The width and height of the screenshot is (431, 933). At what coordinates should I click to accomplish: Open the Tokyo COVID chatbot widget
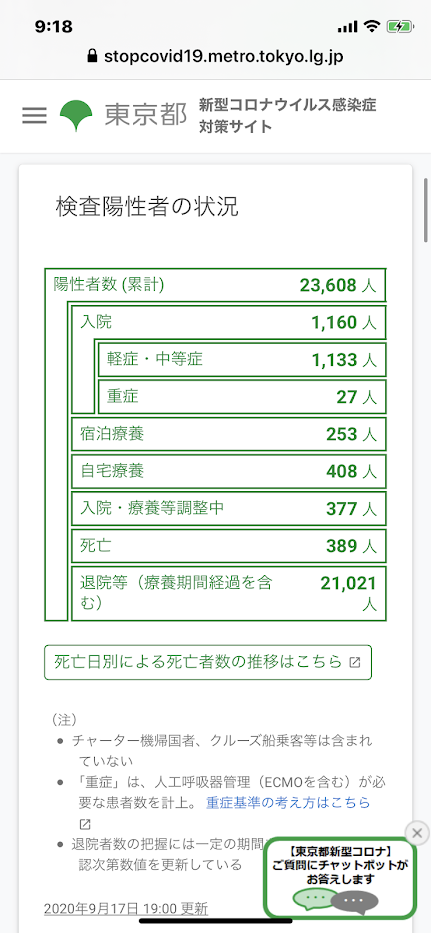point(341,878)
